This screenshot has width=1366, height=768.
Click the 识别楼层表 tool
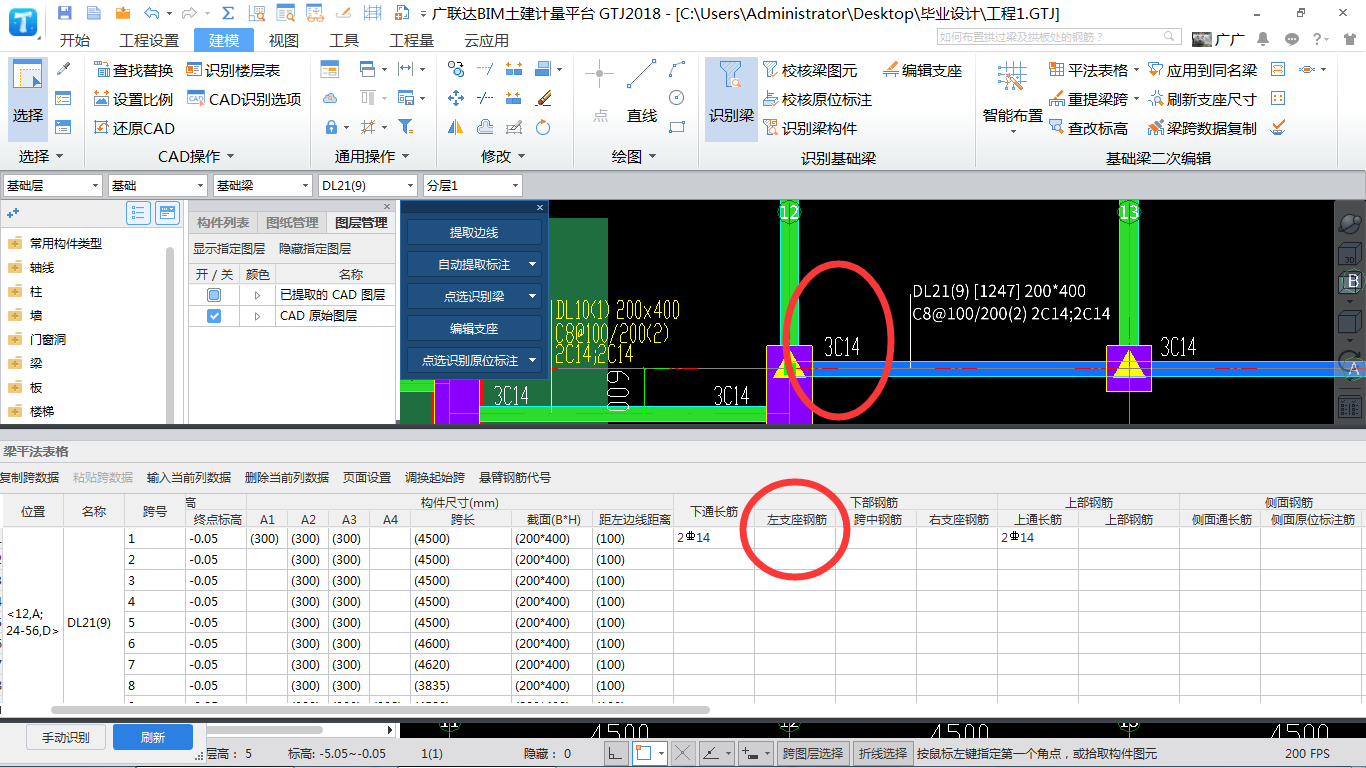point(233,70)
